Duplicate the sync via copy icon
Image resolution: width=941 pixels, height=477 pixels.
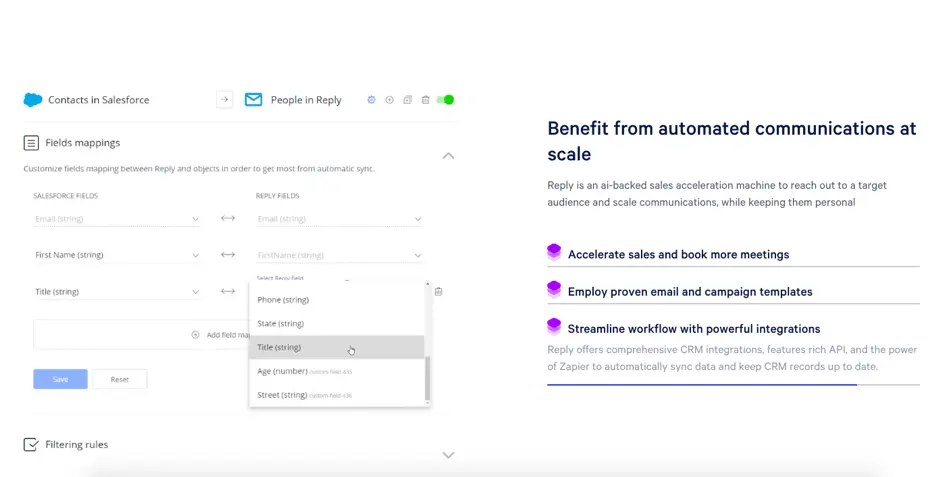pyautogui.click(x=407, y=100)
